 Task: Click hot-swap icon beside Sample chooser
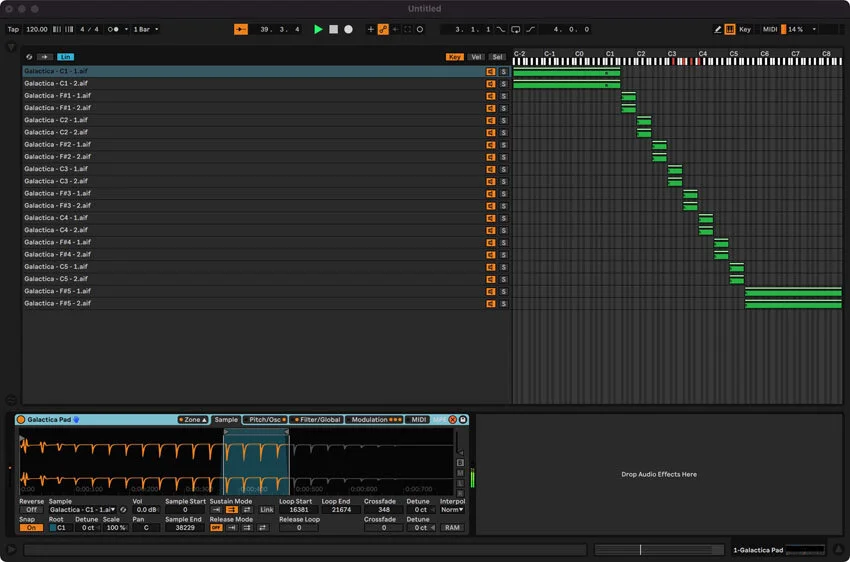[x=123, y=510]
